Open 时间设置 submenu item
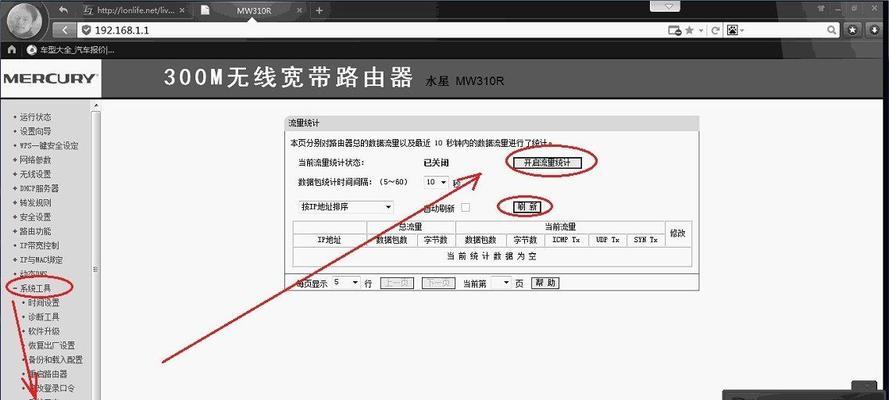 [x=44, y=303]
